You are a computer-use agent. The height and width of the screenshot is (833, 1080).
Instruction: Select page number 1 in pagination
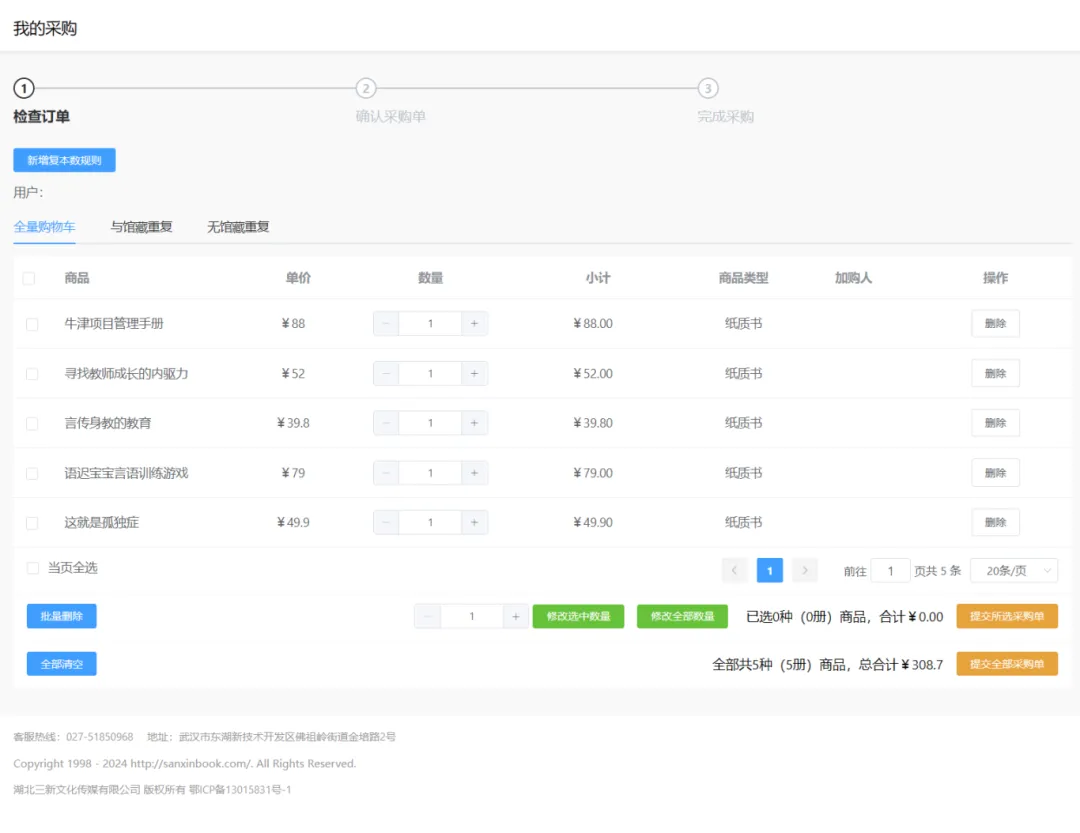(769, 570)
